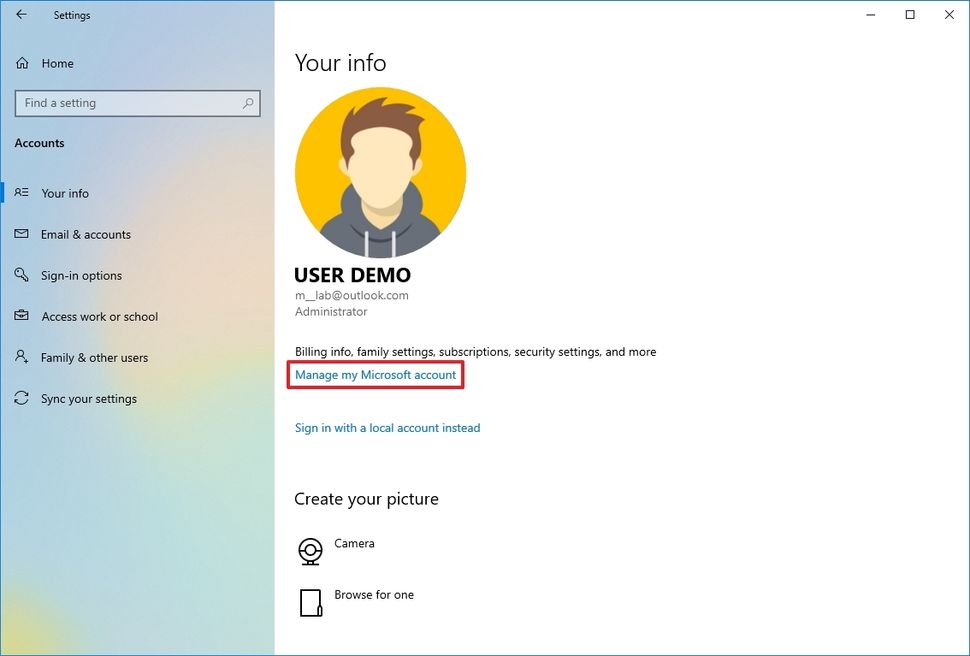The width and height of the screenshot is (970, 656).
Task: Click the Family & other users people icon
Action: coord(22,357)
